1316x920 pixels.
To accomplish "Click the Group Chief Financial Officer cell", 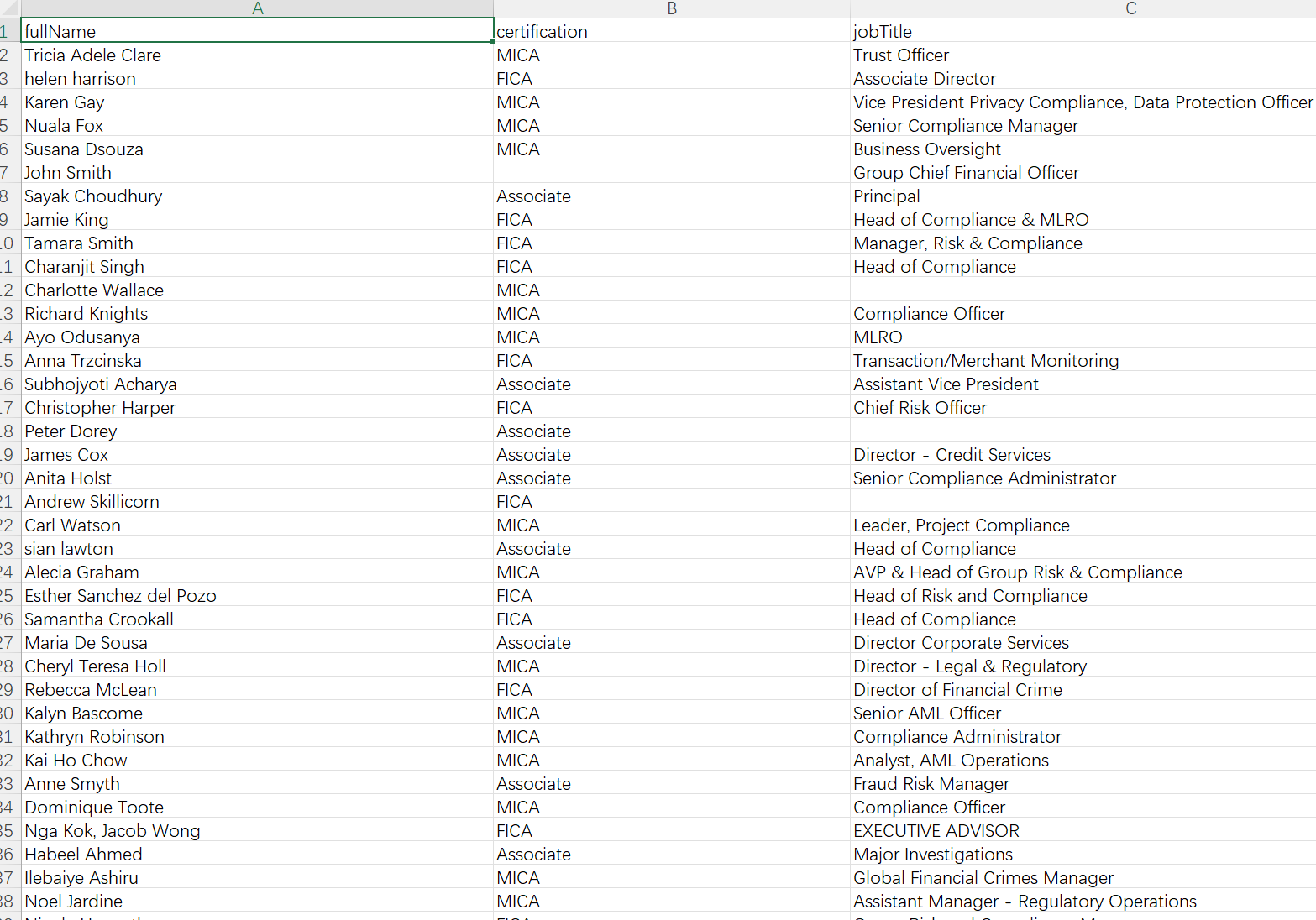I will coord(1083,172).
